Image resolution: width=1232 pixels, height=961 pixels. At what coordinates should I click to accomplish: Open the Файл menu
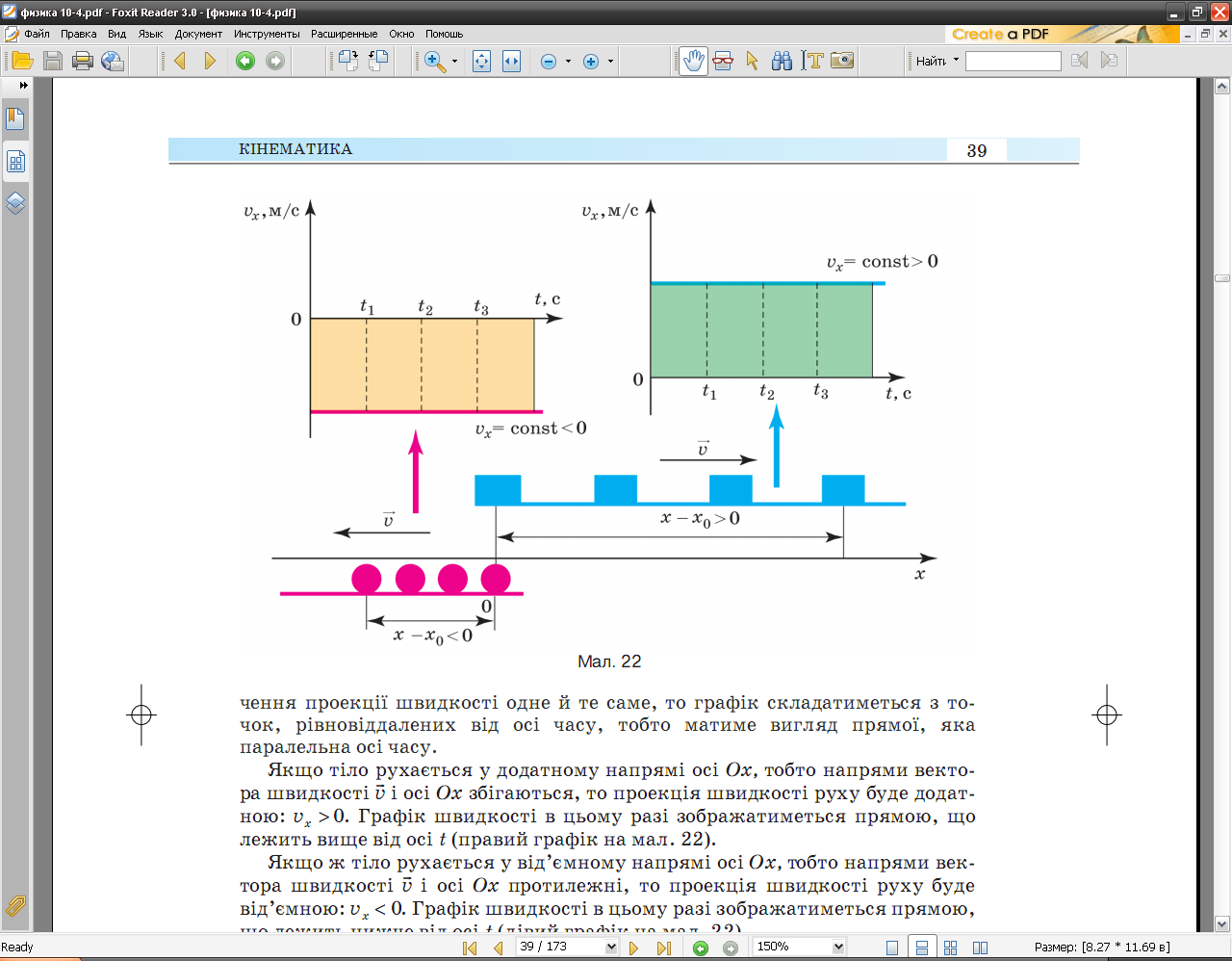(37, 34)
